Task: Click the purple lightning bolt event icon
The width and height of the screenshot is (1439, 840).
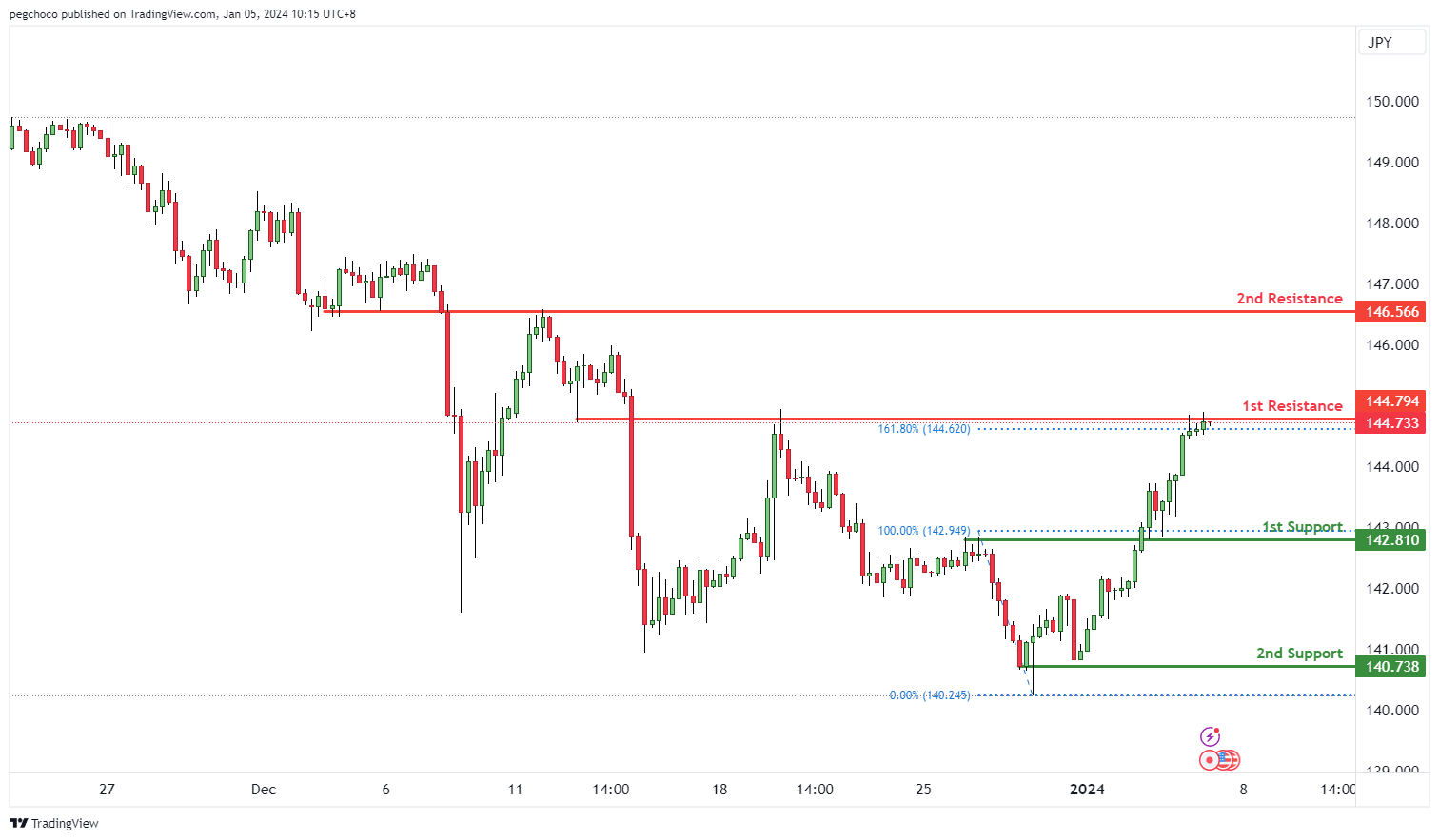Action: [1210, 736]
